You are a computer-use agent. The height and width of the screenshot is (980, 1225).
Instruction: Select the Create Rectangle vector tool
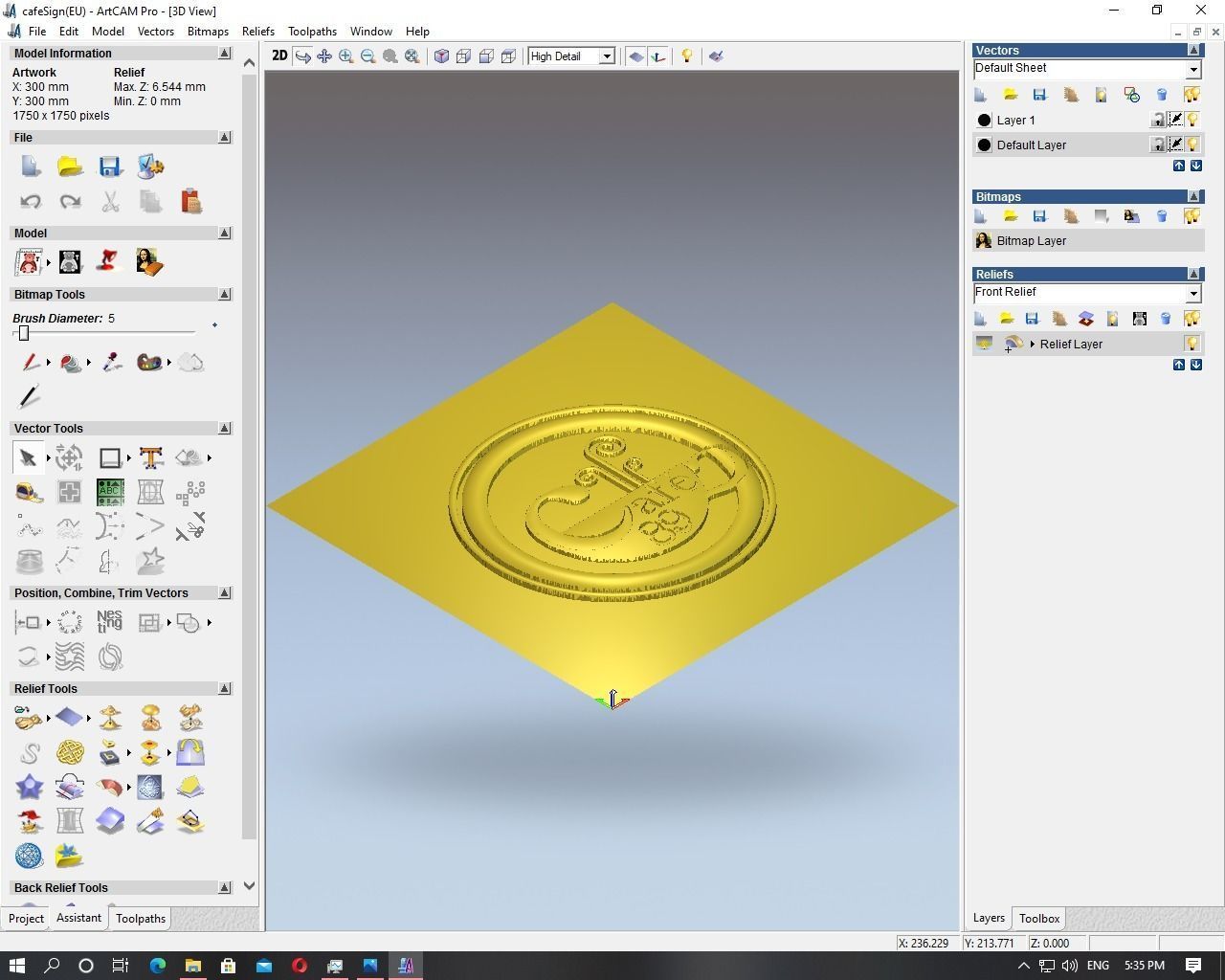click(x=110, y=458)
